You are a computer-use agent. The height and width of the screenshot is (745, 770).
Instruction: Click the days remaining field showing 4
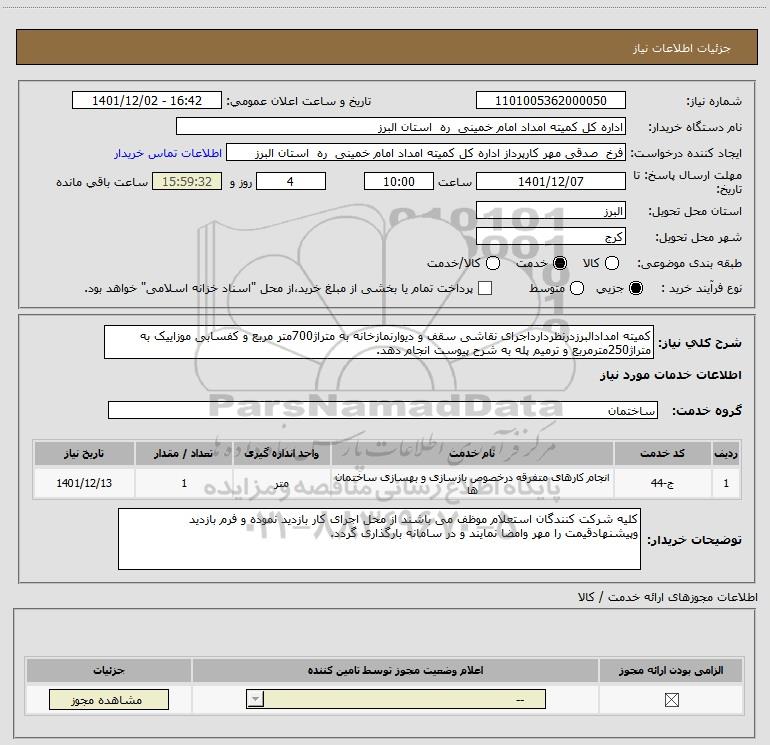click(291, 181)
